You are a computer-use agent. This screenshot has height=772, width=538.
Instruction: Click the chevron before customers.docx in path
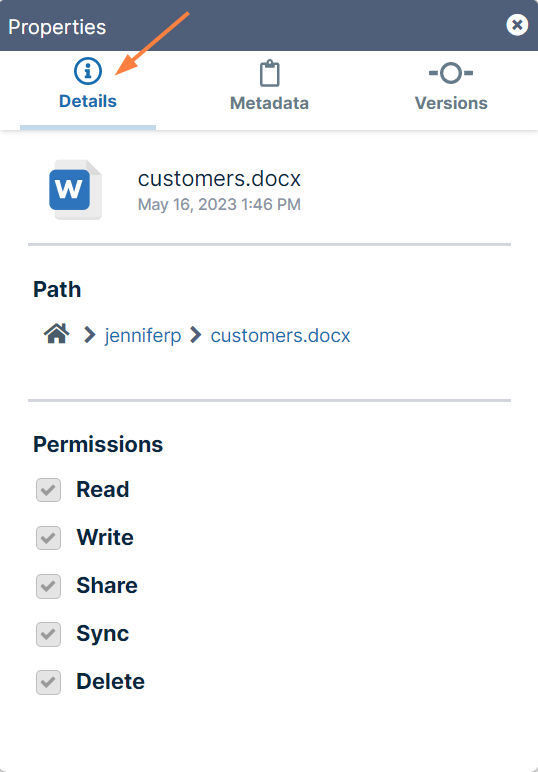195,335
